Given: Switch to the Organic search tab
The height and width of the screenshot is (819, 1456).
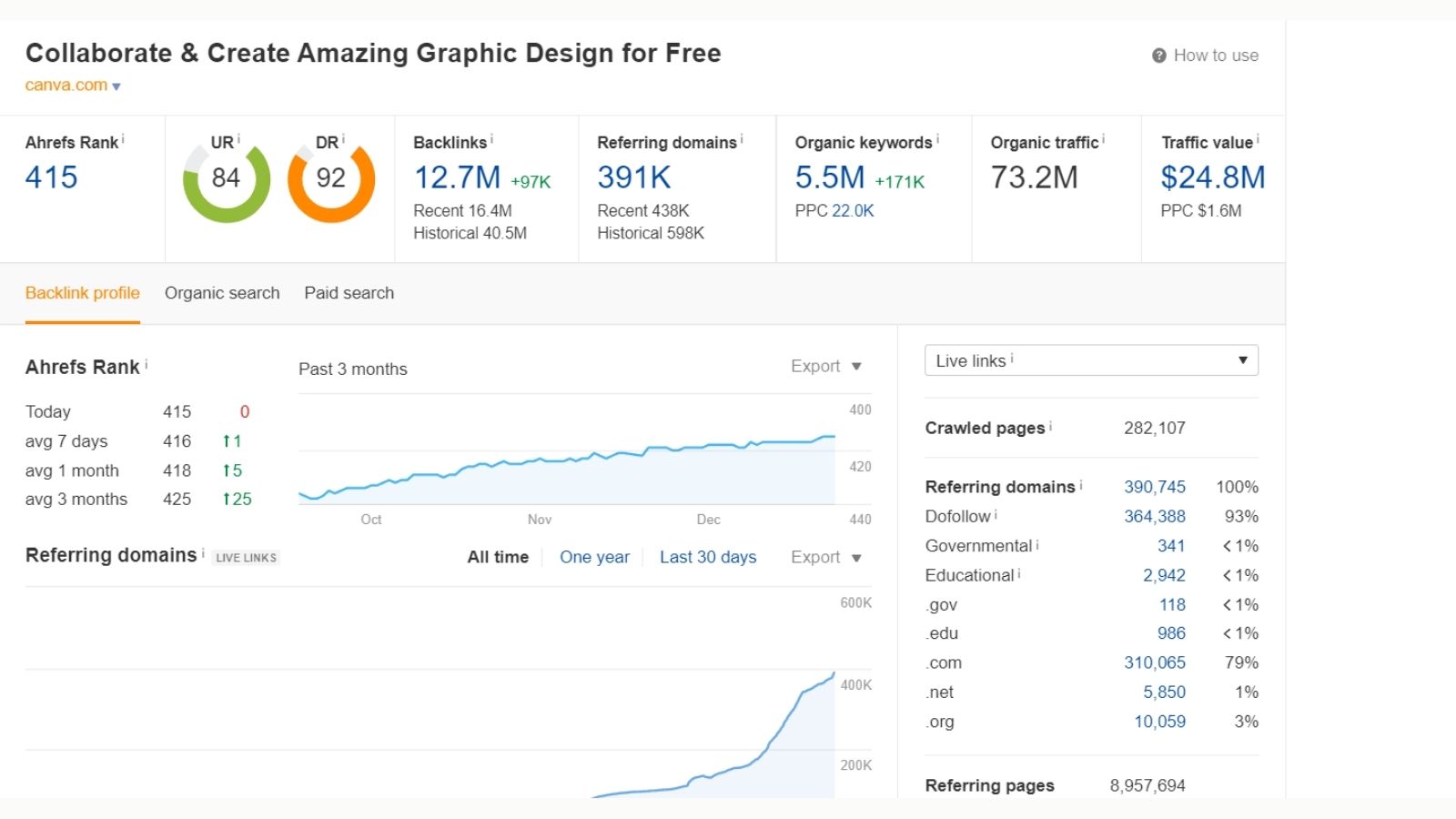Looking at the screenshot, I should click(222, 293).
